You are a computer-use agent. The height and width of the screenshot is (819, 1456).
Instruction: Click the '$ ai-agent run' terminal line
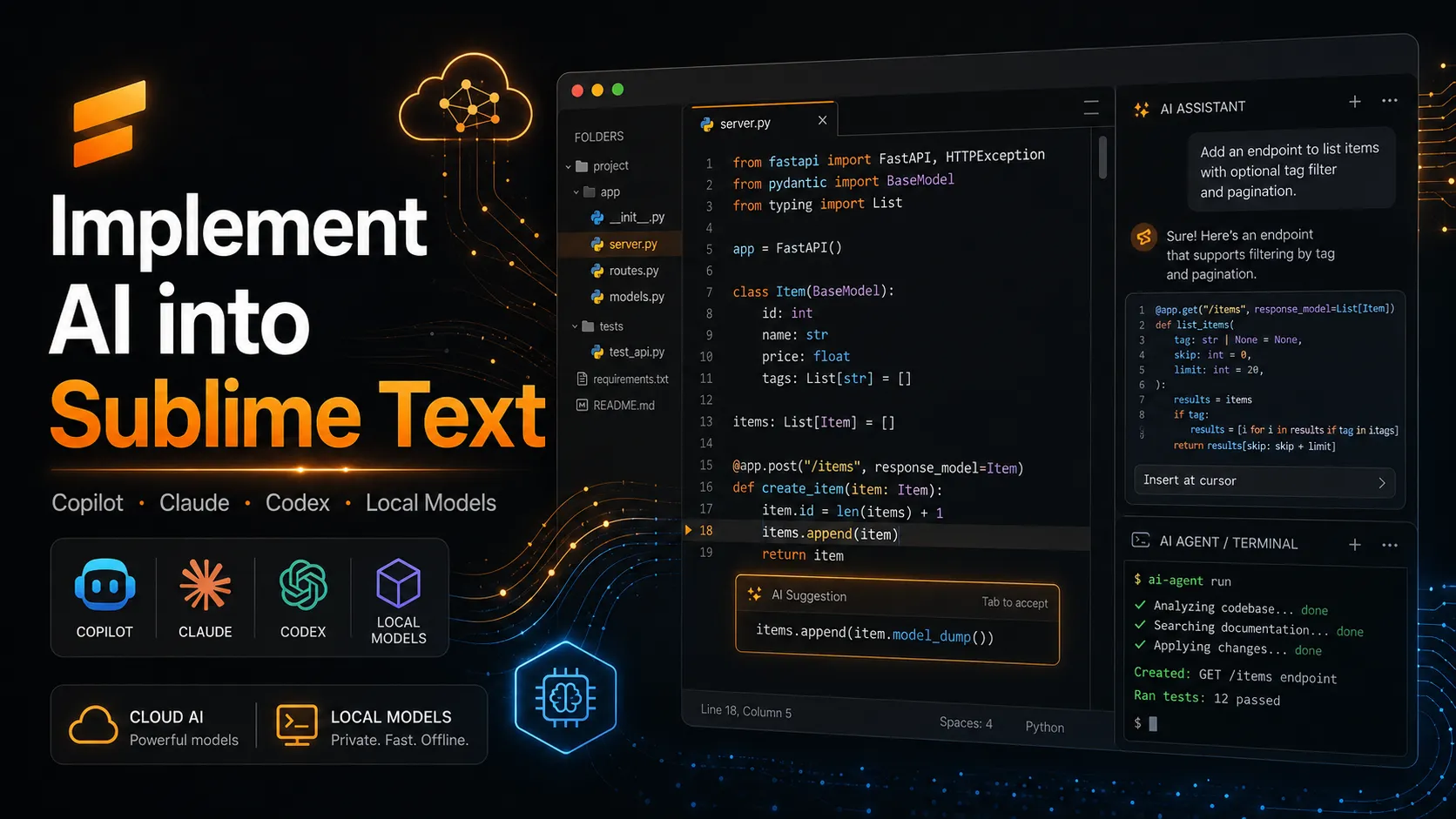click(1183, 580)
